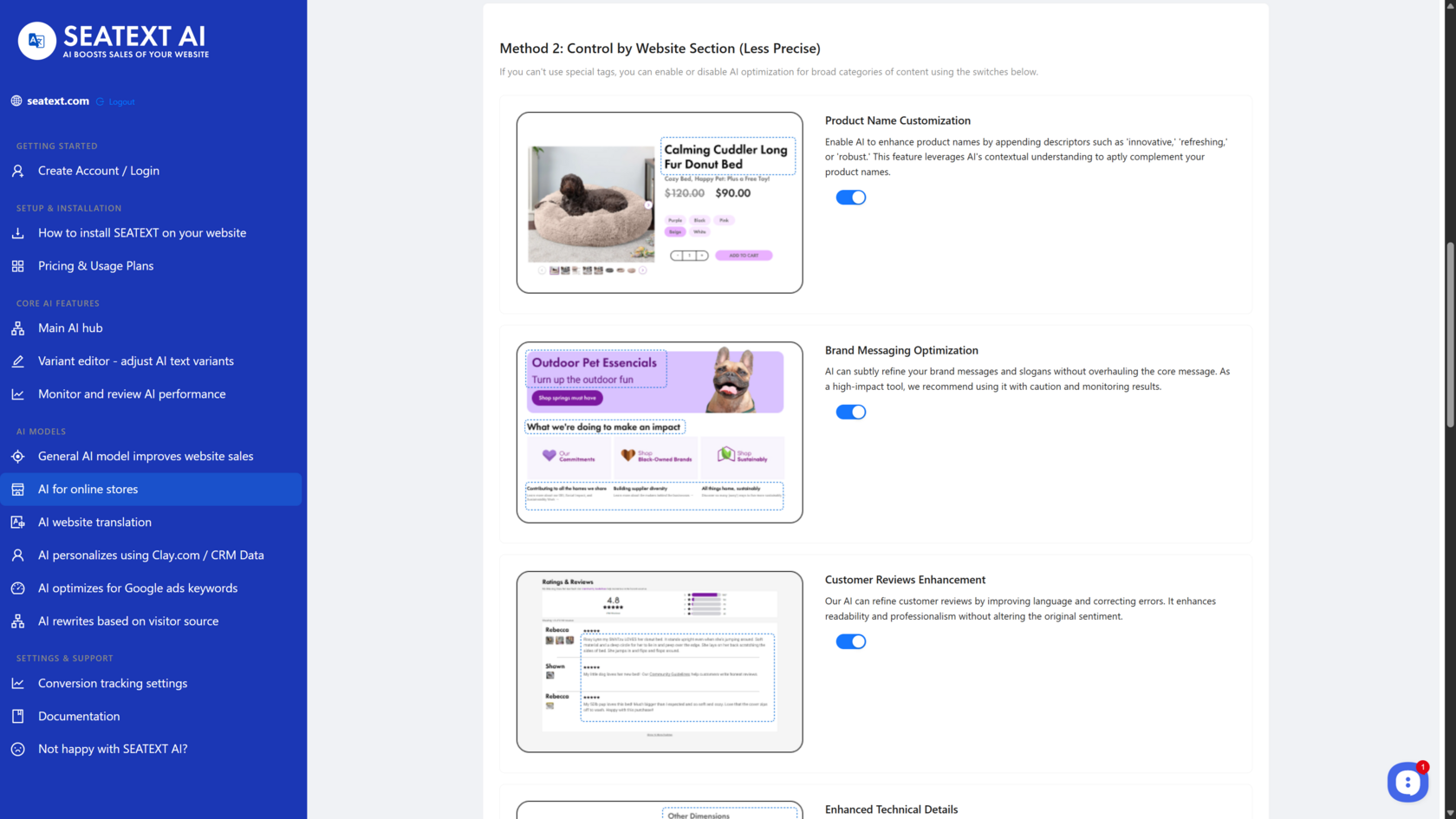Open the chat support widget
The image size is (1456, 819).
[x=1407, y=783]
